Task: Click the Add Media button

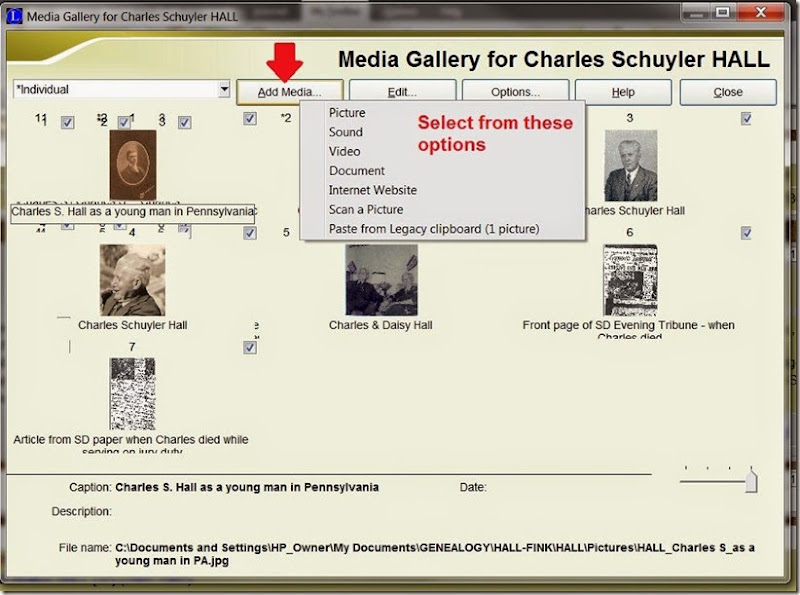Action: [x=289, y=92]
